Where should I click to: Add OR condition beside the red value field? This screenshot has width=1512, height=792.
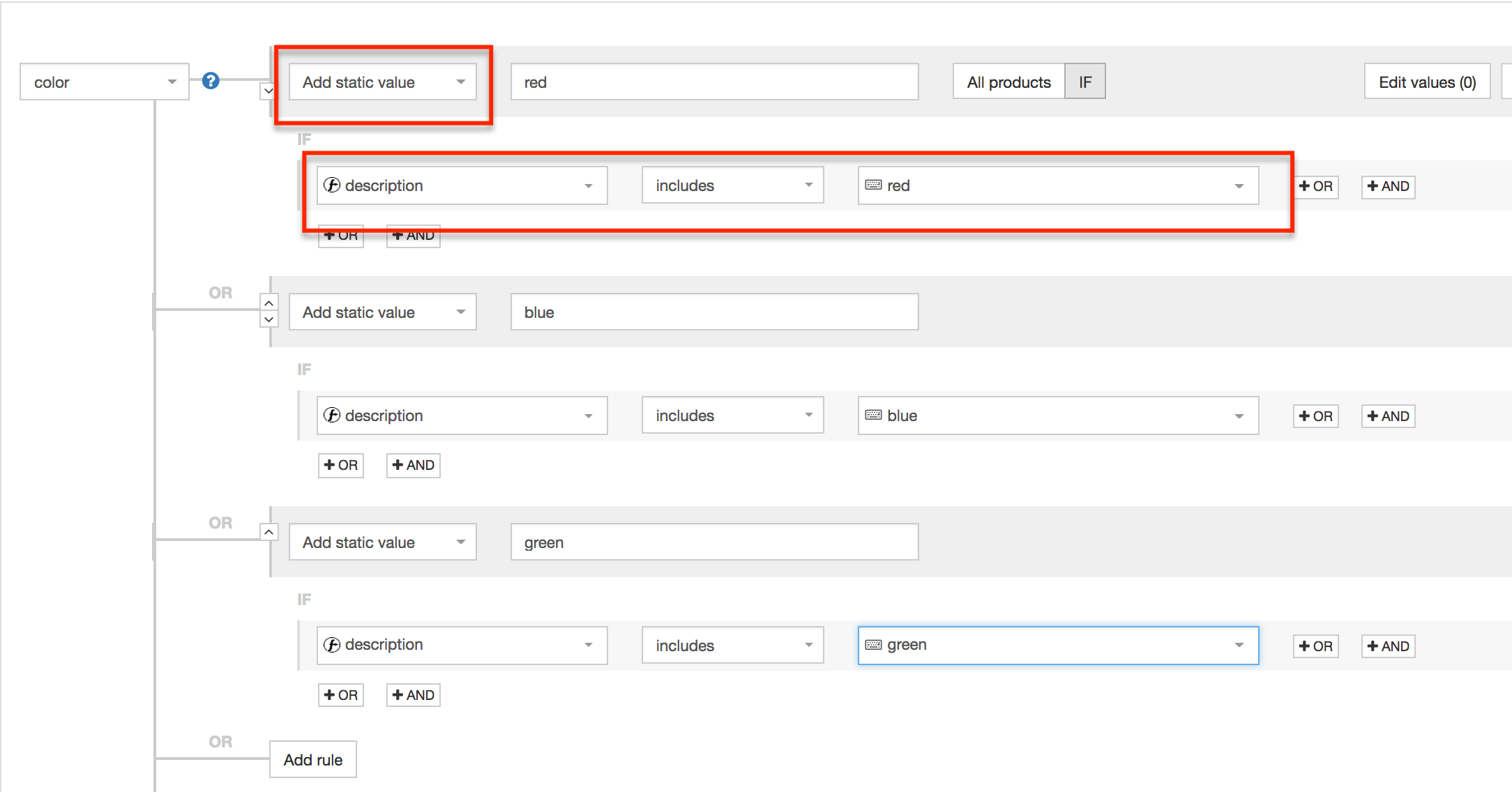tap(1315, 186)
